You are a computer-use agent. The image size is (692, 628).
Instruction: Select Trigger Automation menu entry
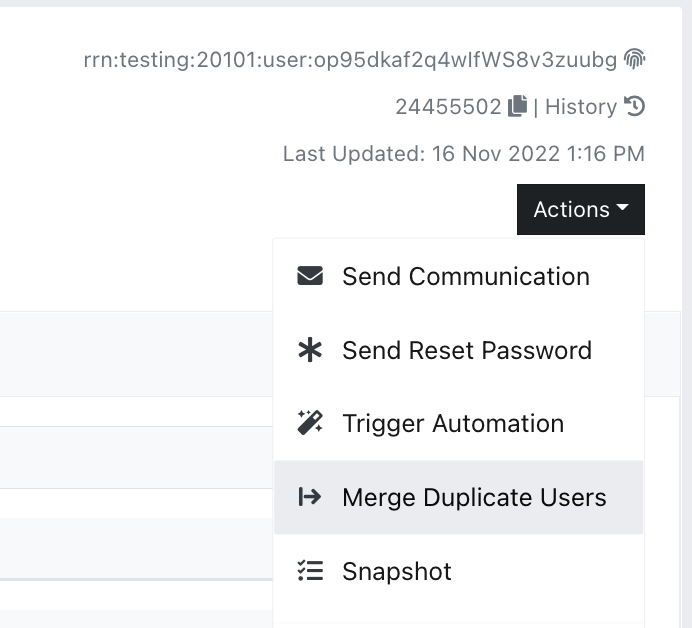click(x=459, y=424)
